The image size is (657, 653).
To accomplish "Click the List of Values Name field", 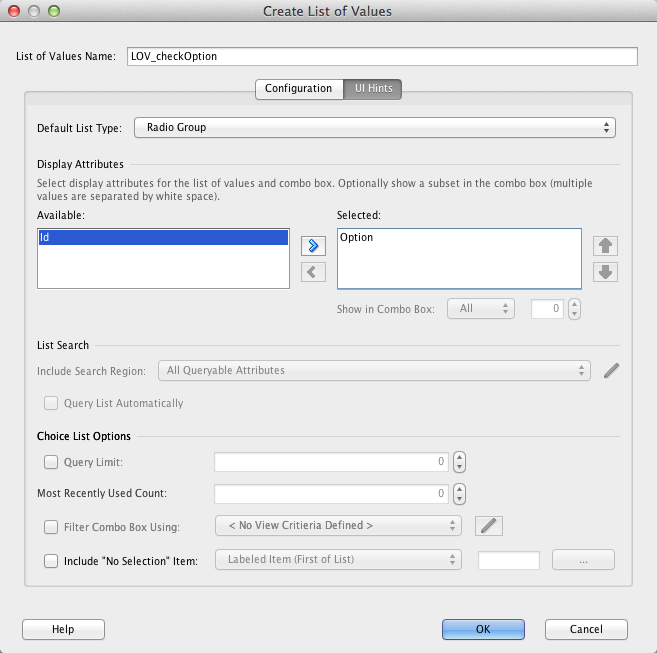I will tap(382, 56).
